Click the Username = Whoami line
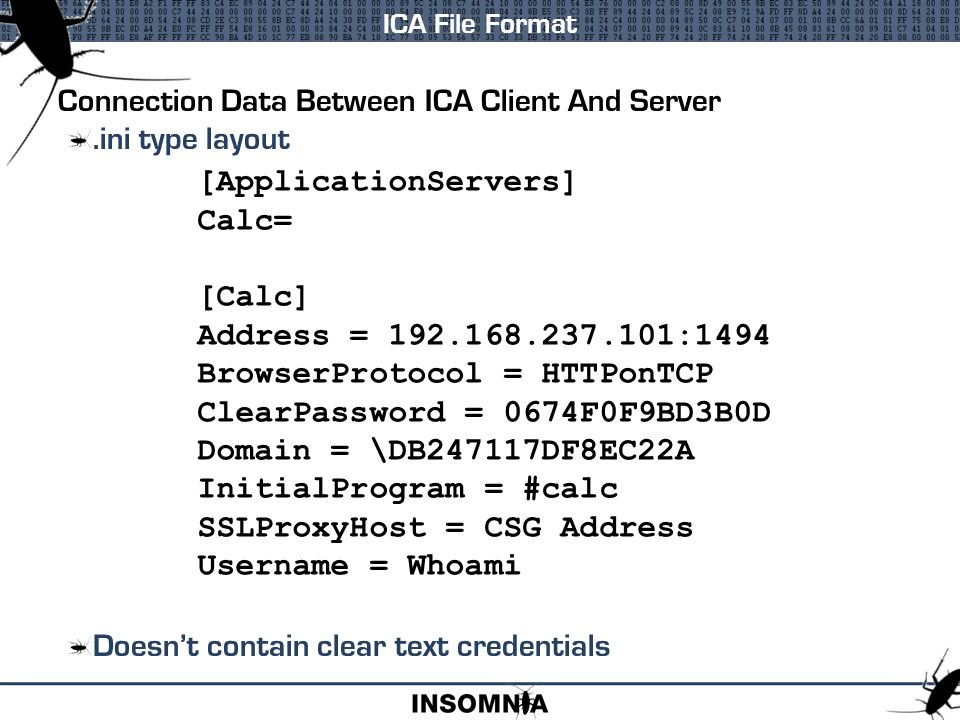The height and width of the screenshot is (720, 960). 359,565
